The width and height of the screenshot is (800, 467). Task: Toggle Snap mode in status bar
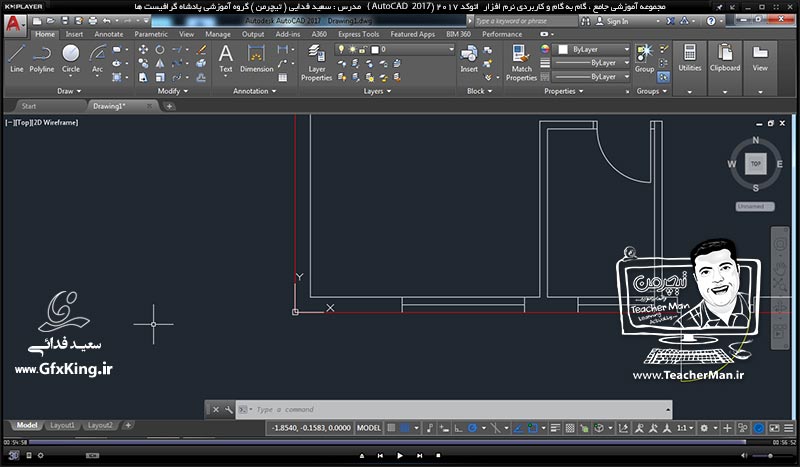tap(405, 428)
